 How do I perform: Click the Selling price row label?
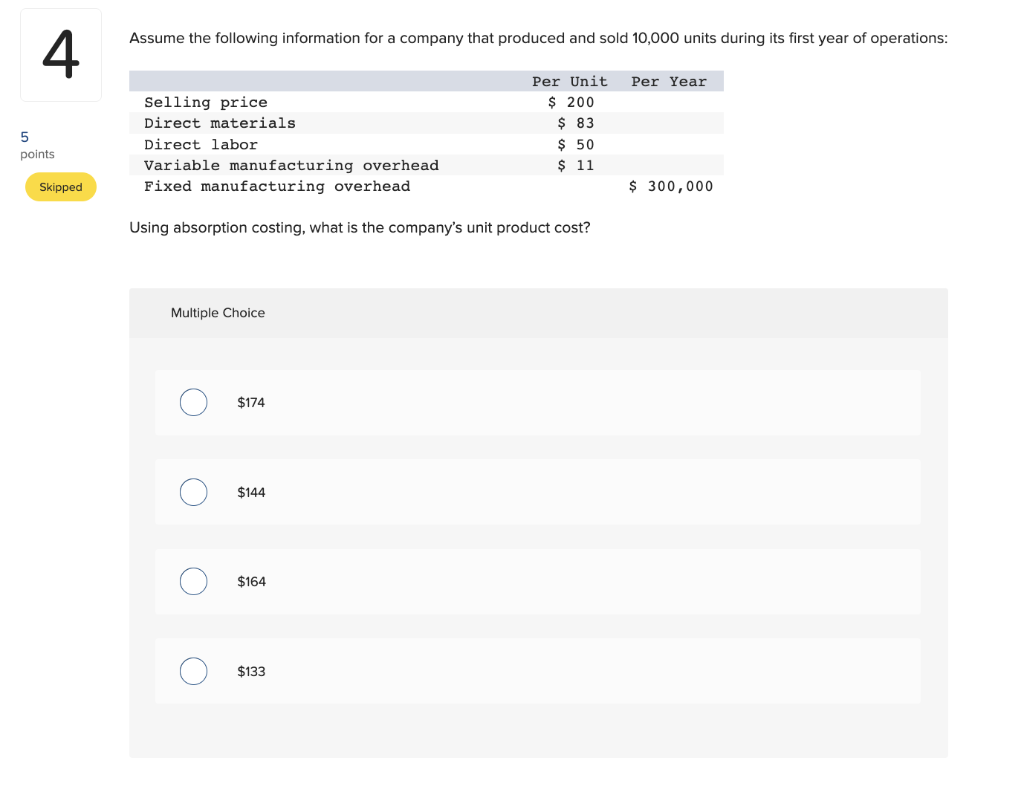coord(206,103)
